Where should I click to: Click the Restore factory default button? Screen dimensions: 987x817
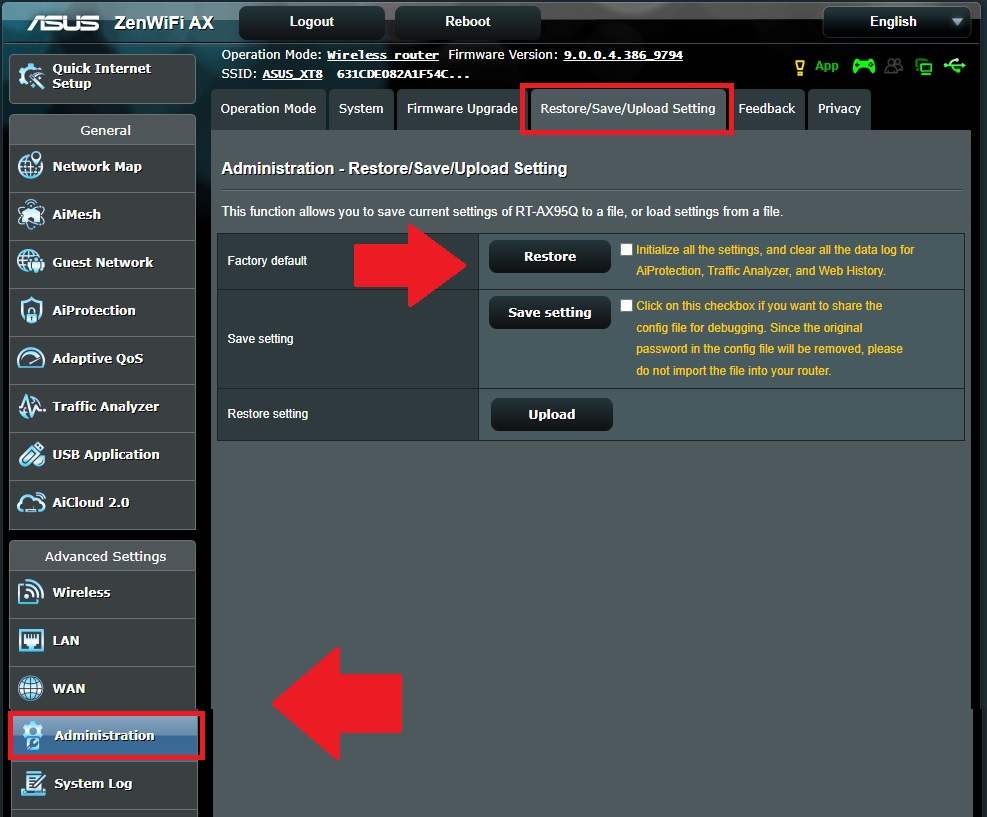pos(550,256)
